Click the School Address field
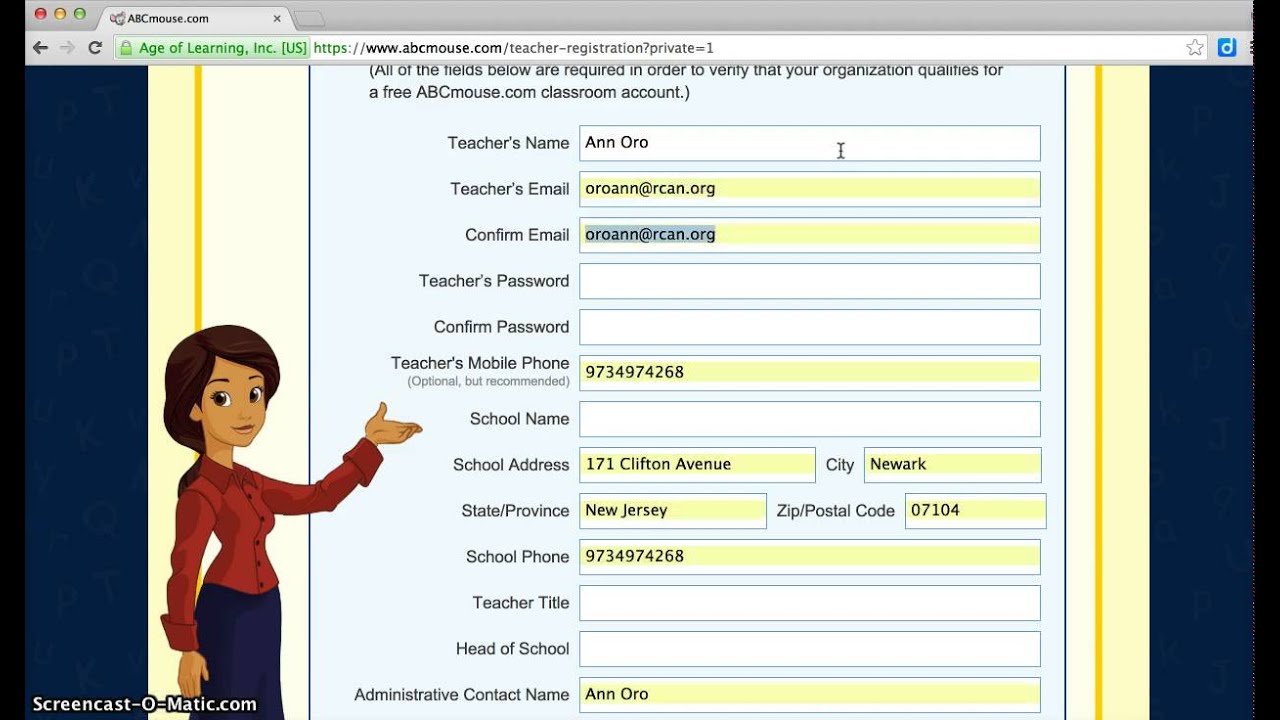The width and height of the screenshot is (1280, 720). pyautogui.click(x=698, y=465)
